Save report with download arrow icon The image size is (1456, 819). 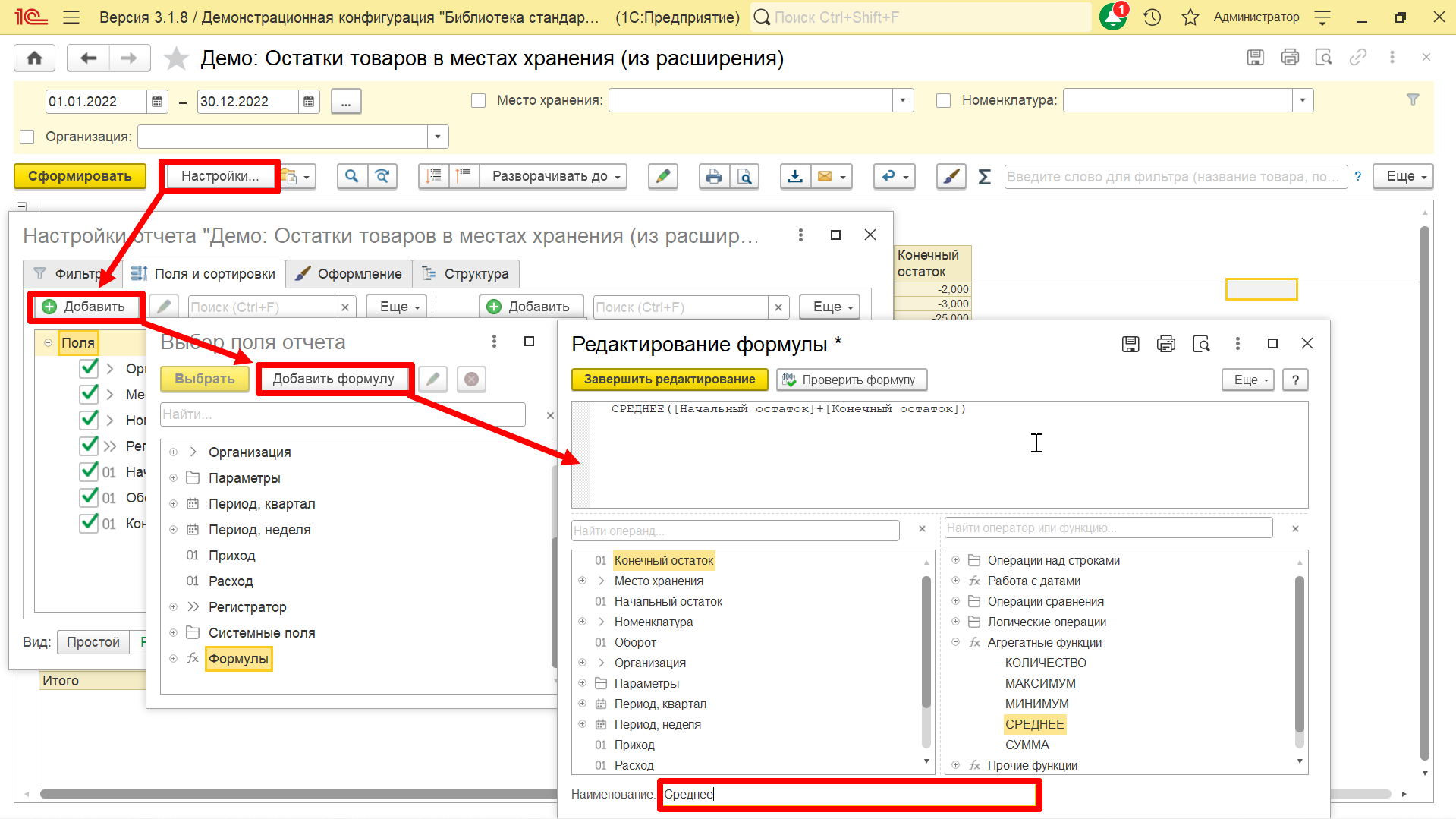pyautogui.click(x=794, y=176)
